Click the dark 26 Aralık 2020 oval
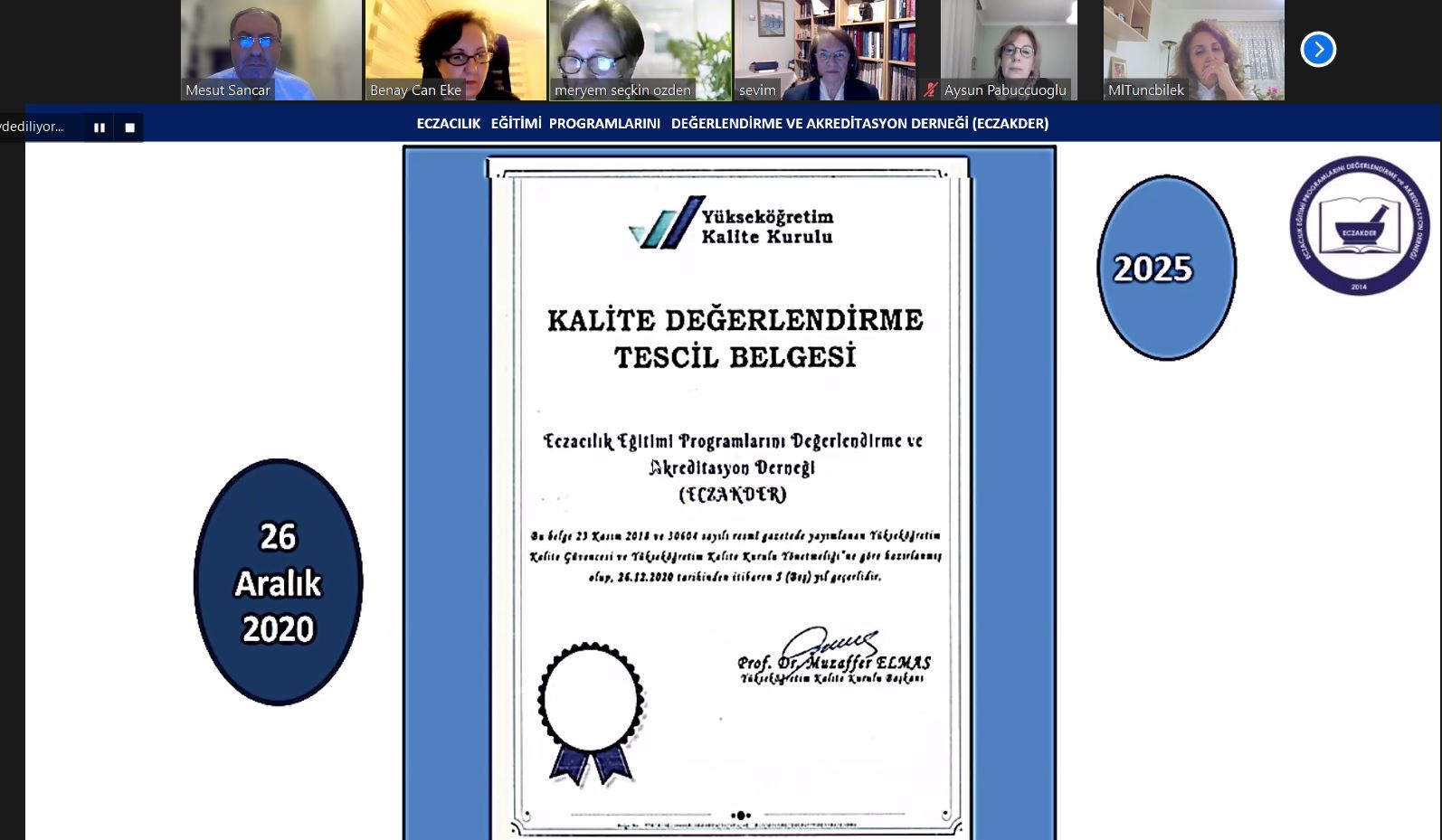This screenshot has width=1442, height=840. [x=278, y=582]
